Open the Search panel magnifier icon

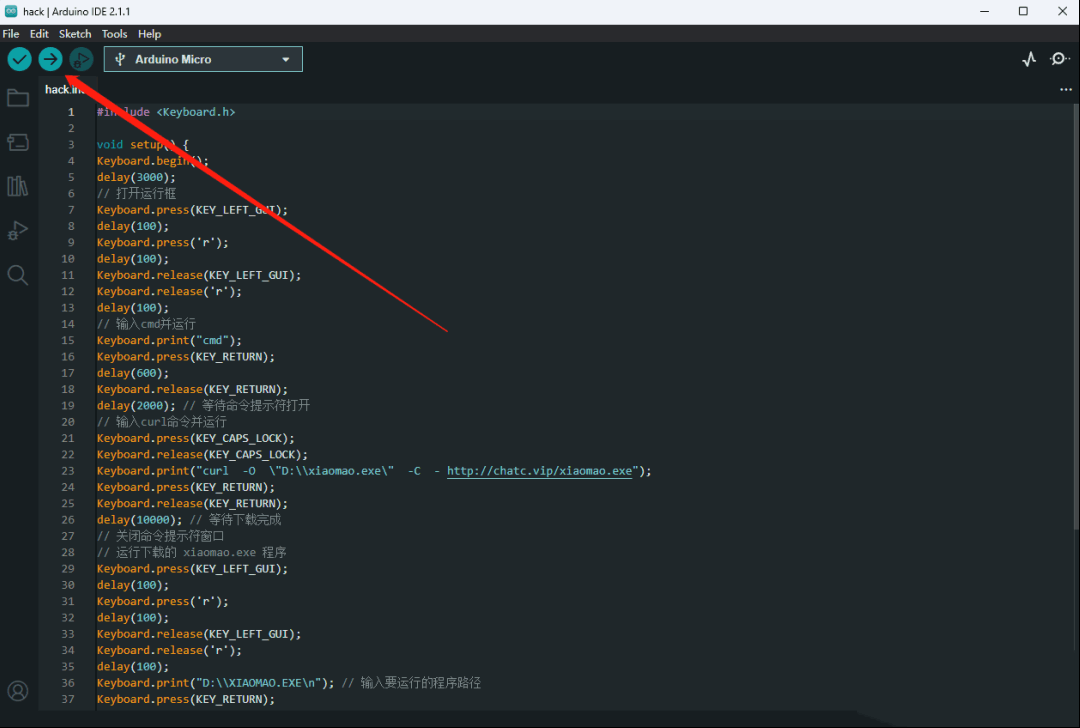click(18, 275)
